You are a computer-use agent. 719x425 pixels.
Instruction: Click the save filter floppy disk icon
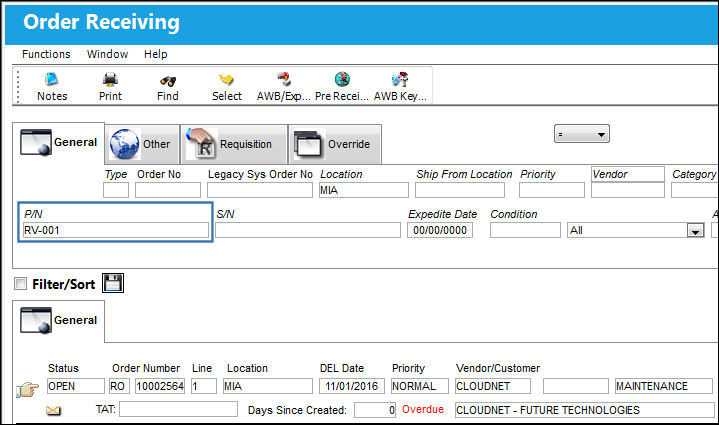(113, 283)
